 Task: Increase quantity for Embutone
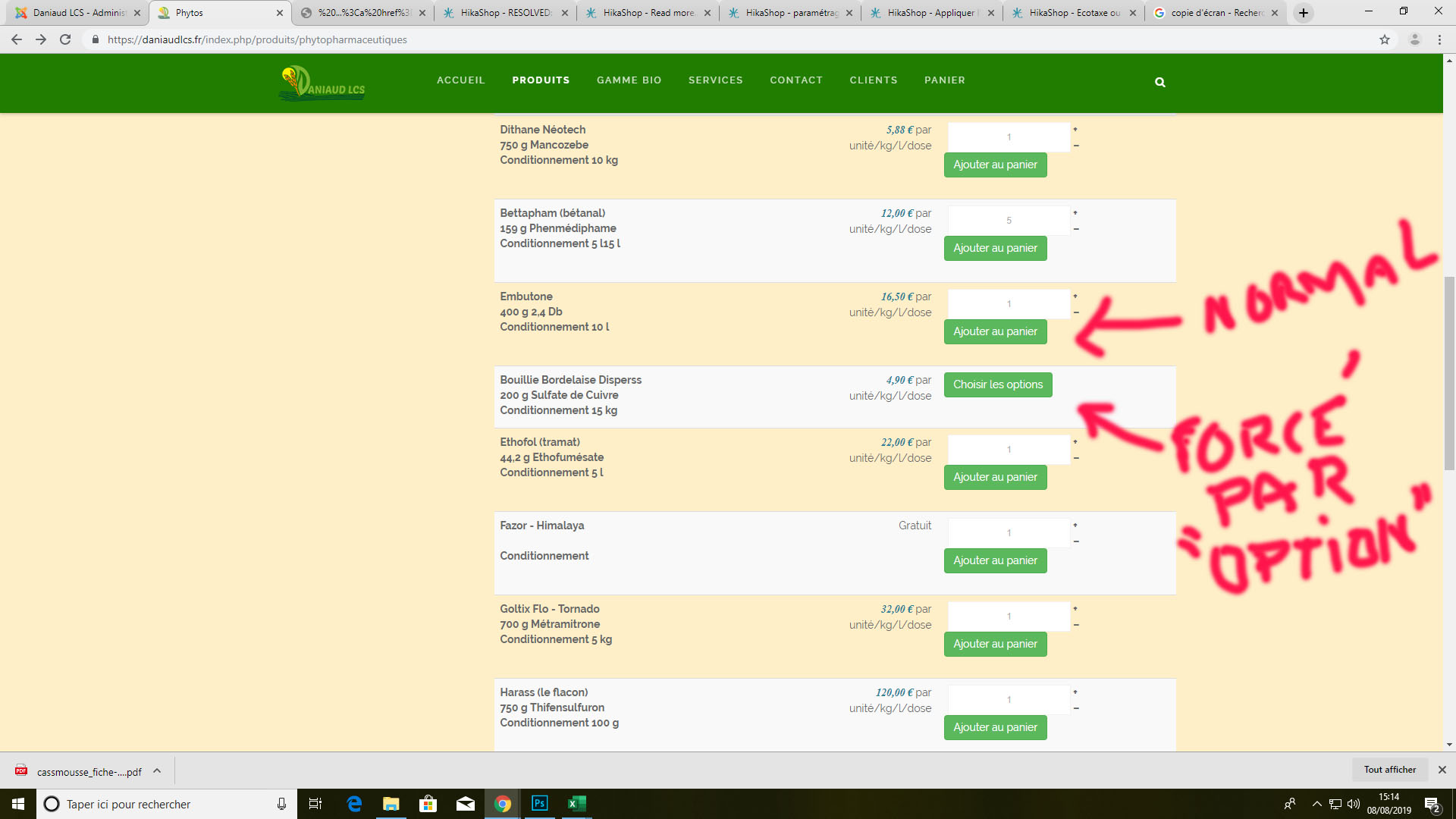pos(1075,297)
